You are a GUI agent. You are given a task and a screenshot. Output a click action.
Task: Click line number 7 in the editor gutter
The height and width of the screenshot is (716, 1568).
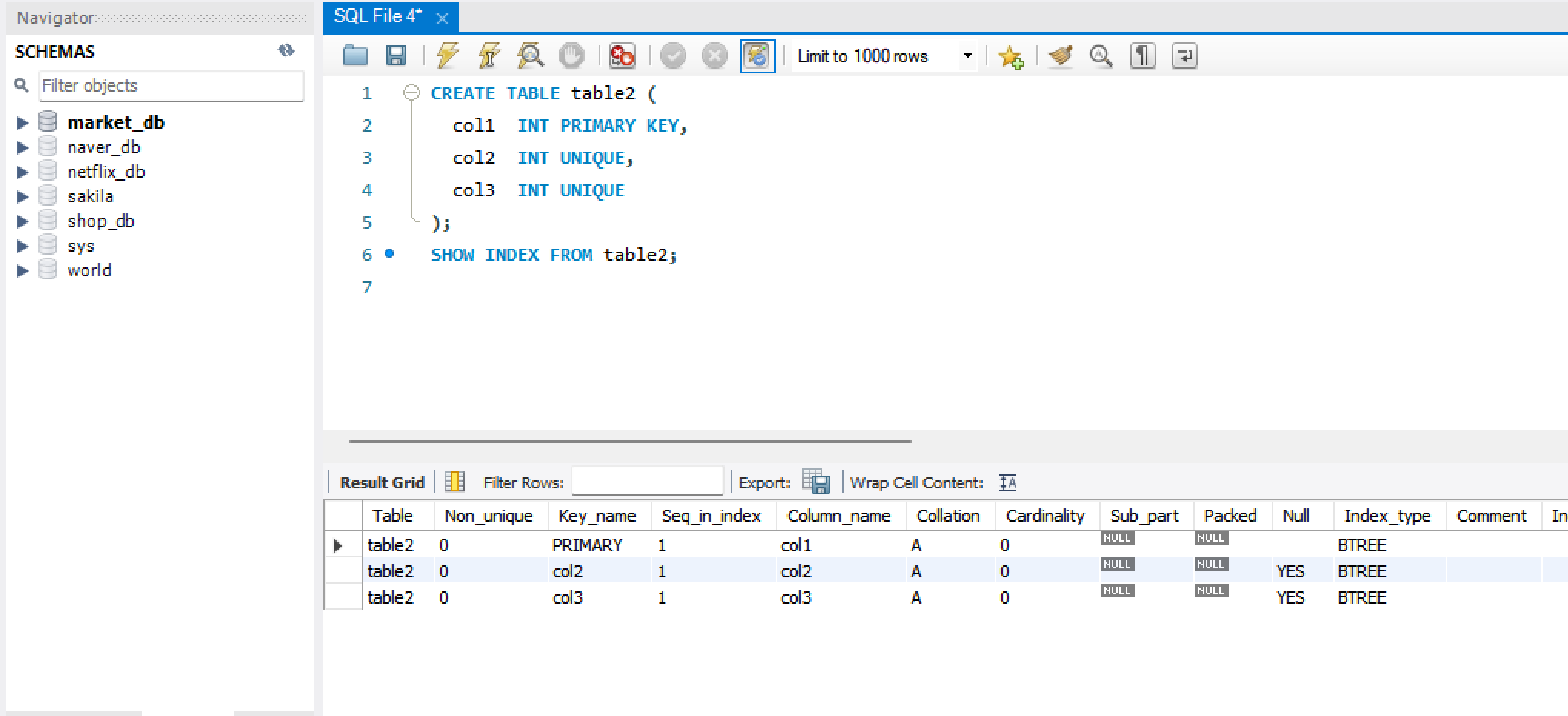click(x=367, y=287)
